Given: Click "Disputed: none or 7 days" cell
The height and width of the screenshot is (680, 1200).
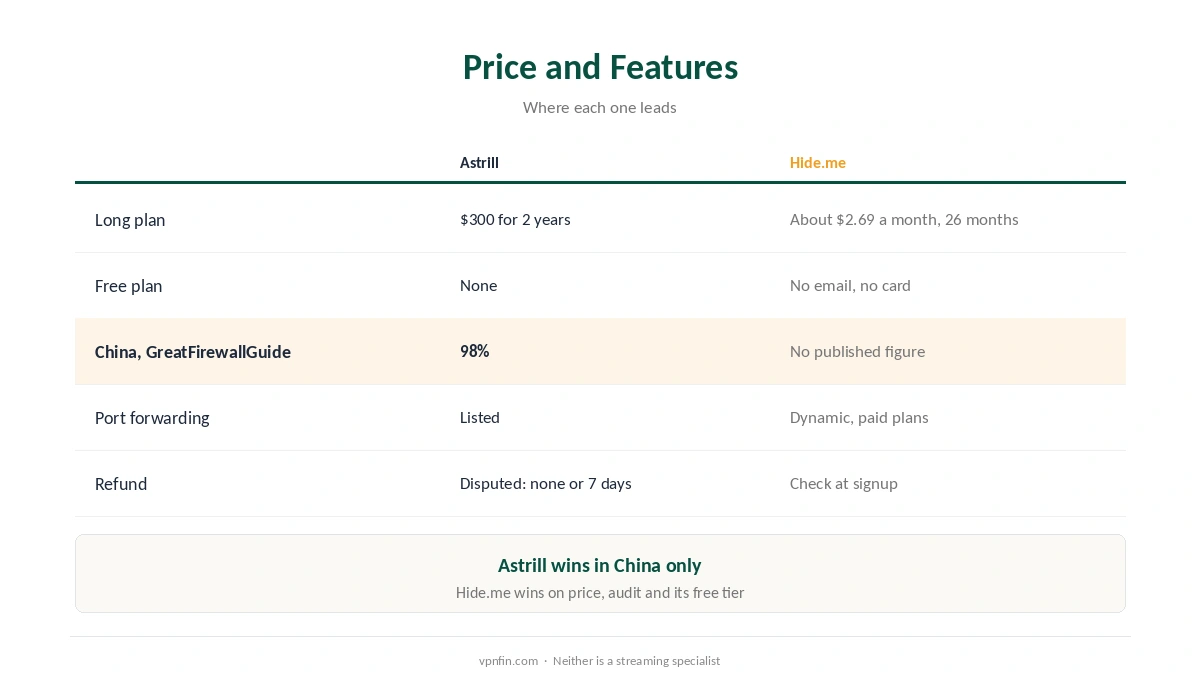Looking at the screenshot, I should coord(546,483).
